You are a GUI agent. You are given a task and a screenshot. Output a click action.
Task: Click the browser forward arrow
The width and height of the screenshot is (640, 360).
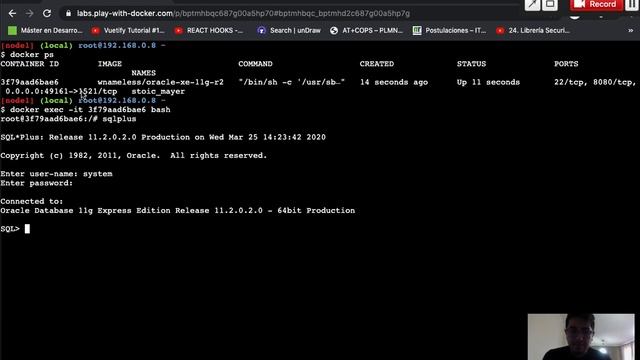pyautogui.click(x=29, y=13)
